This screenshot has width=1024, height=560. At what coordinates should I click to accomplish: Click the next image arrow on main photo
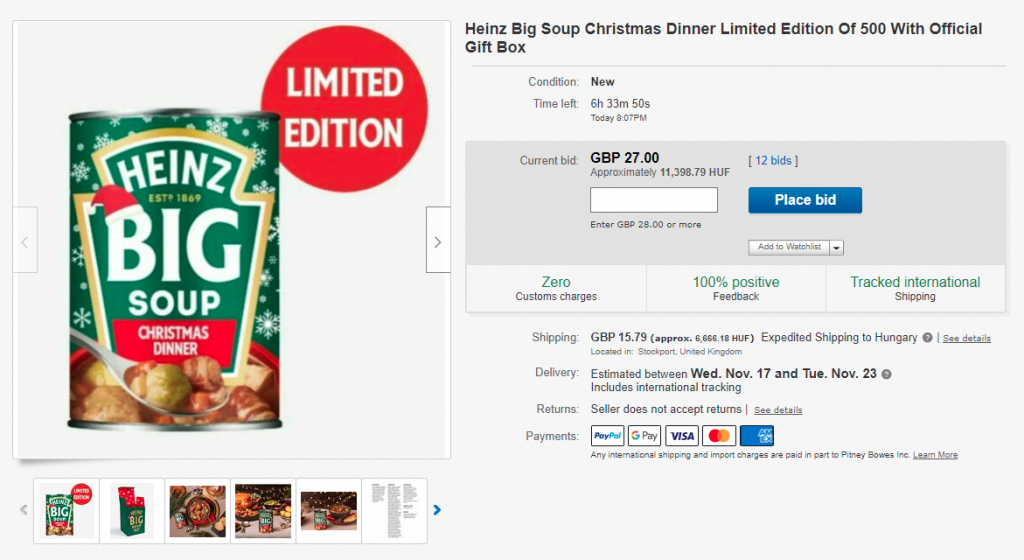click(x=437, y=240)
